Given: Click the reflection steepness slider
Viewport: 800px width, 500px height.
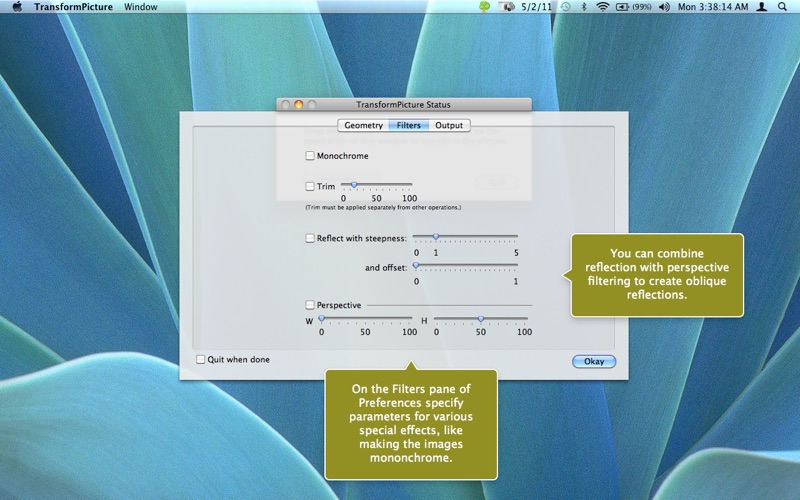Looking at the screenshot, I should click(465, 237).
